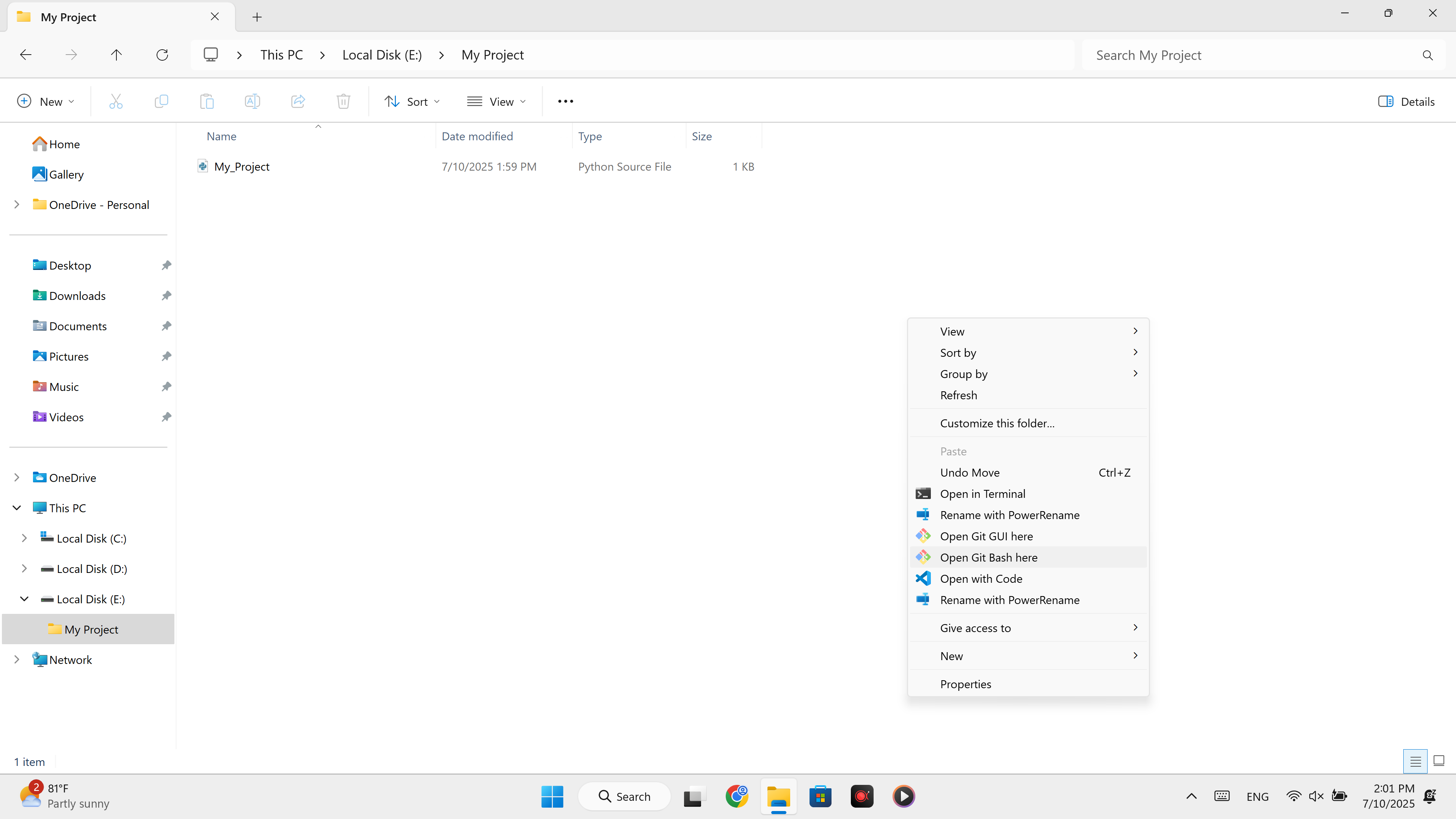Add a new tab with plus icon
Image resolution: width=1456 pixels, height=819 pixels.
[x=257, y=17]
